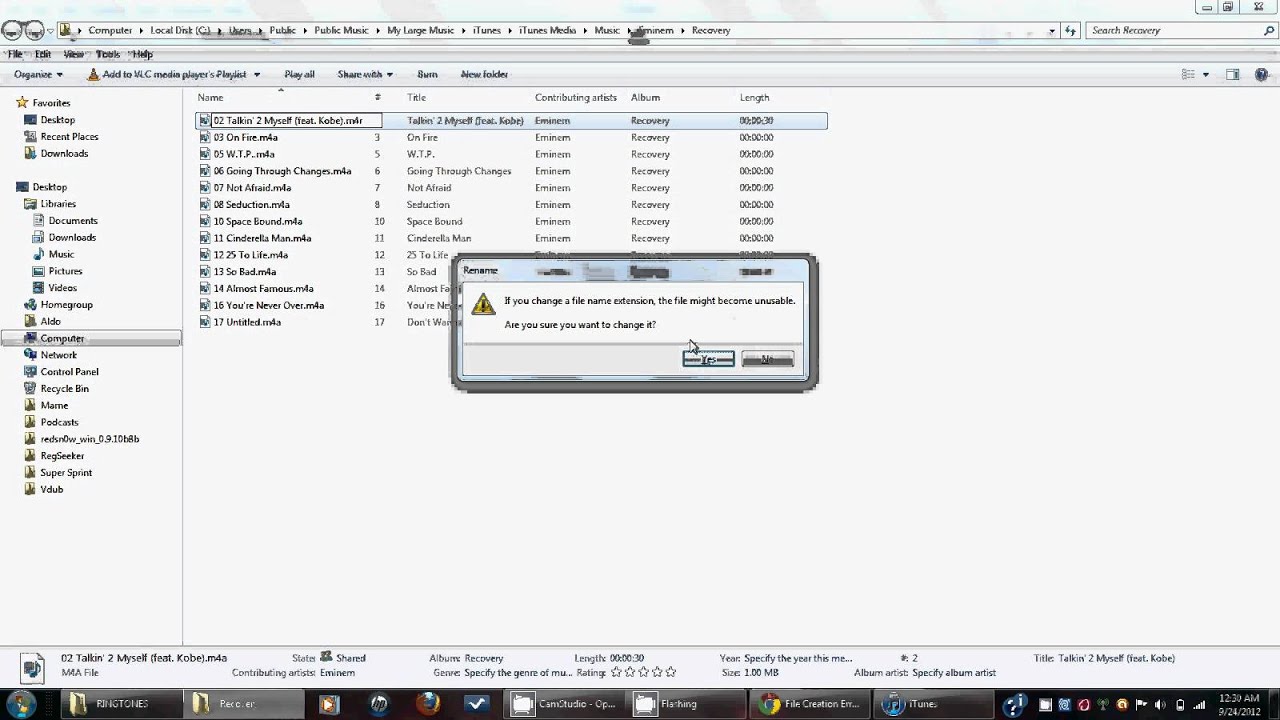The height and width of the screenshot is (720, 1280).
Task: Open the Edit menu
Action: 43,54
